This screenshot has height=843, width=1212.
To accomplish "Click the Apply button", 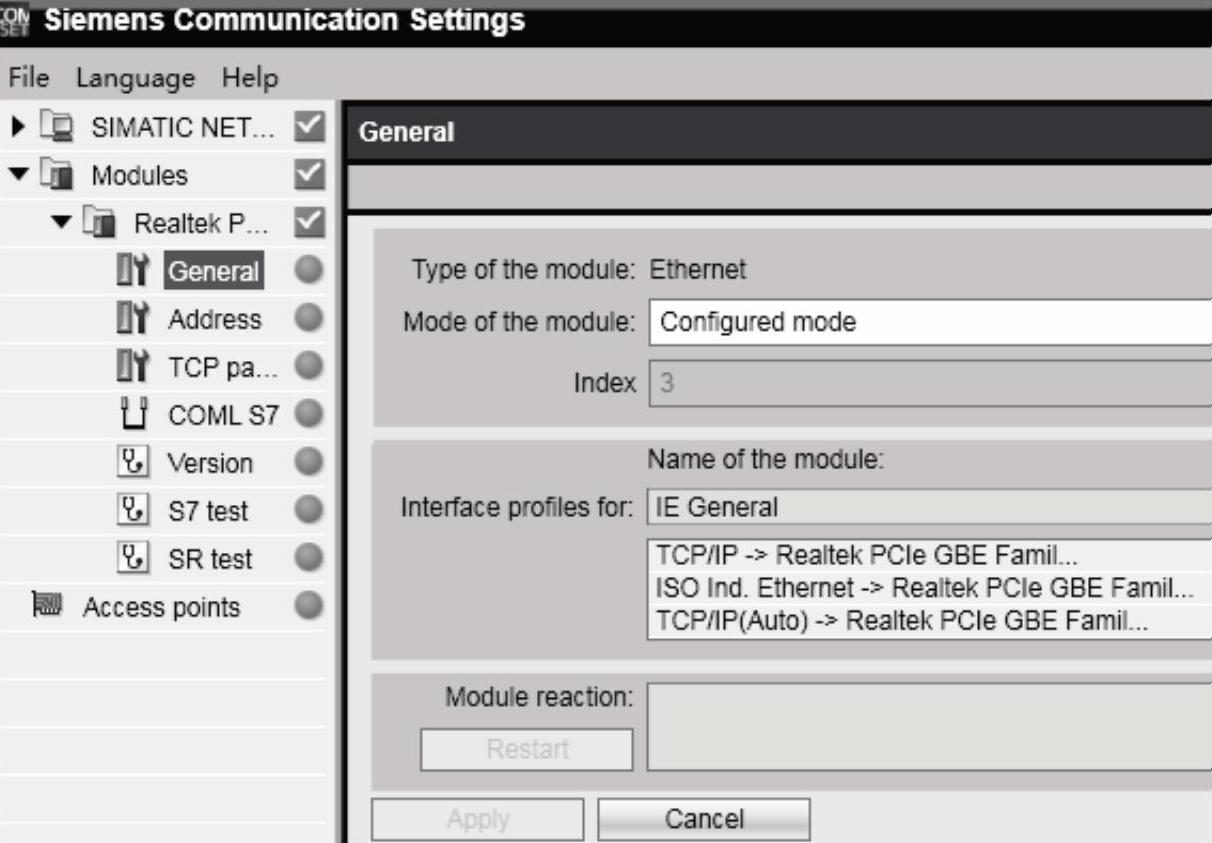I will 478,820.
